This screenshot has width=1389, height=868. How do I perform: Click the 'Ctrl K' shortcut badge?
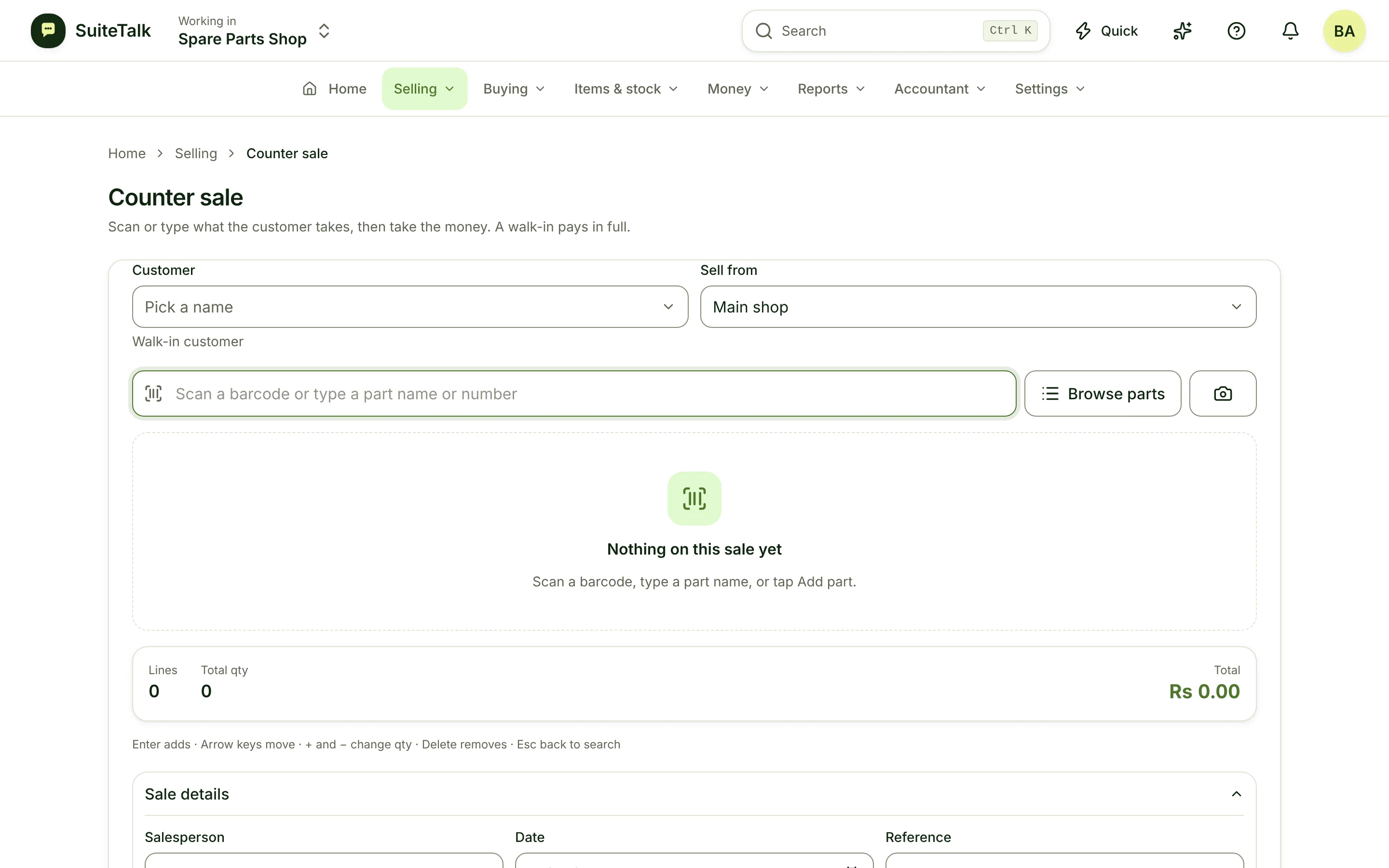point(1010,30)
